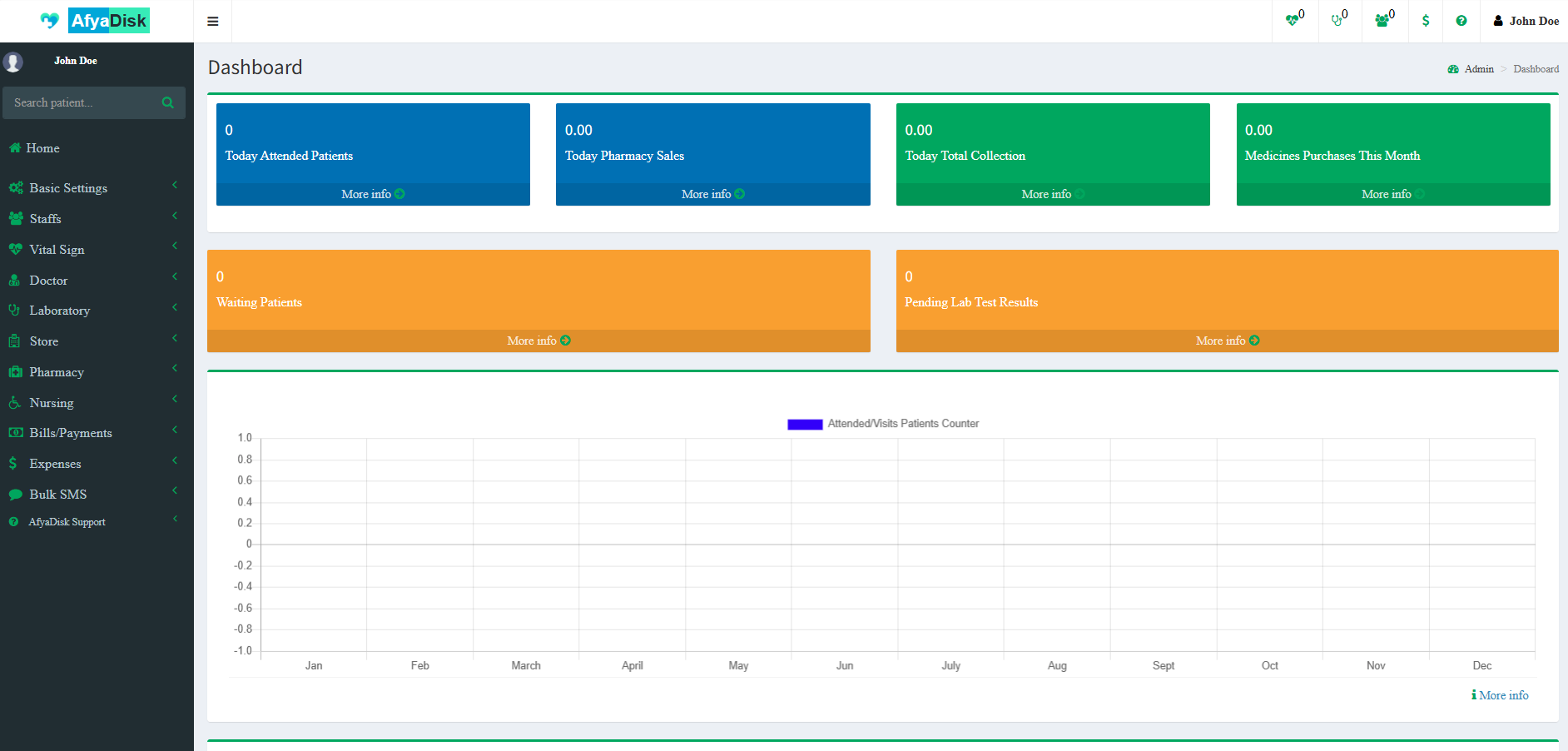1568x751 pixels.
Task: Open More info below the patients chart
Action: point(1500,695)
